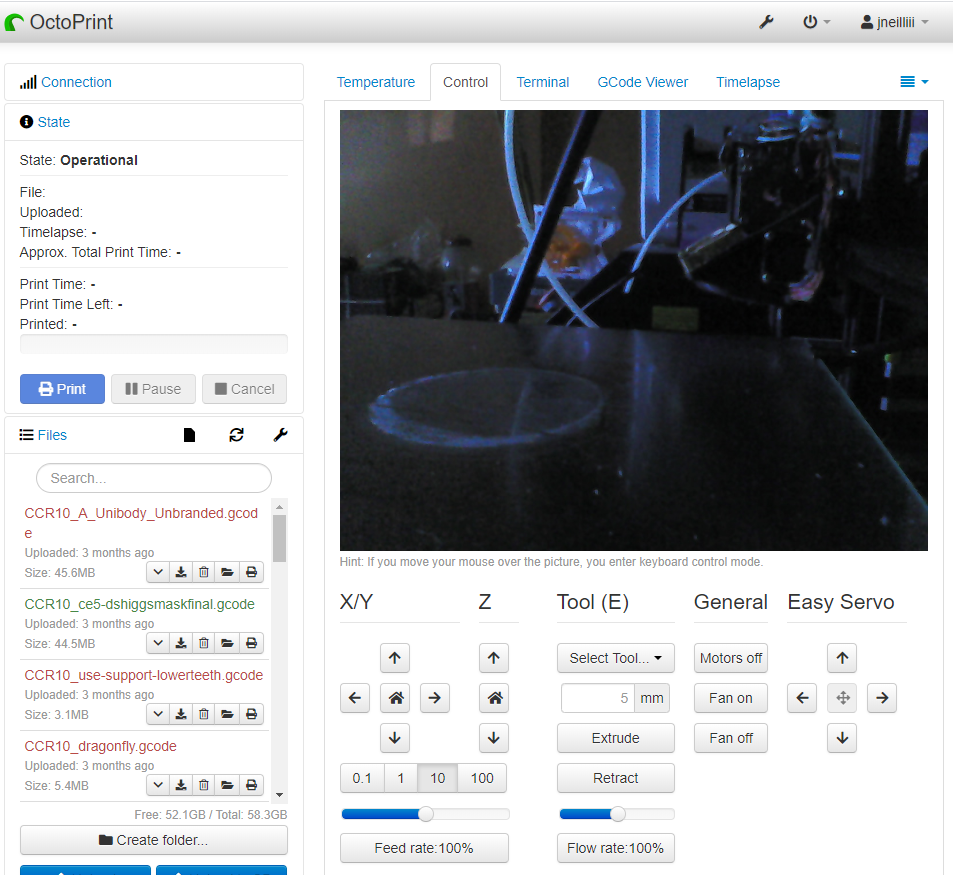Load CCR10_A_Unibody_Unbranded.gcode
Viewport: 953px width, 875px height.
(x=227, y=572)
